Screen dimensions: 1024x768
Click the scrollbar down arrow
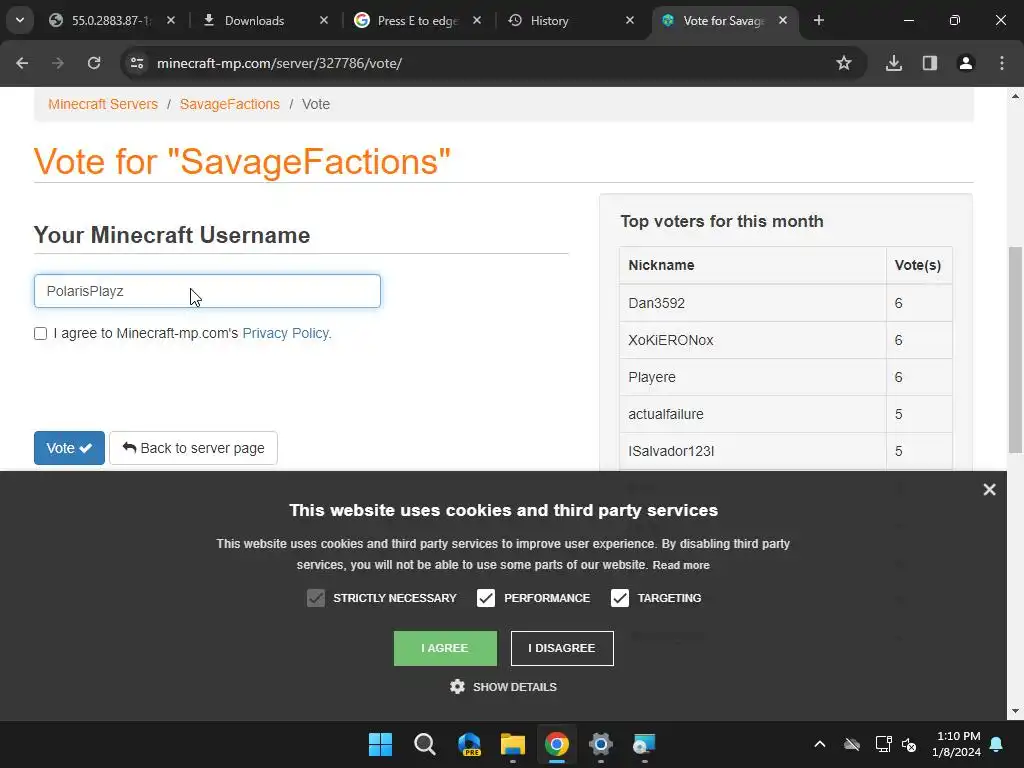pyautogui.click(x=1015, y=711)
